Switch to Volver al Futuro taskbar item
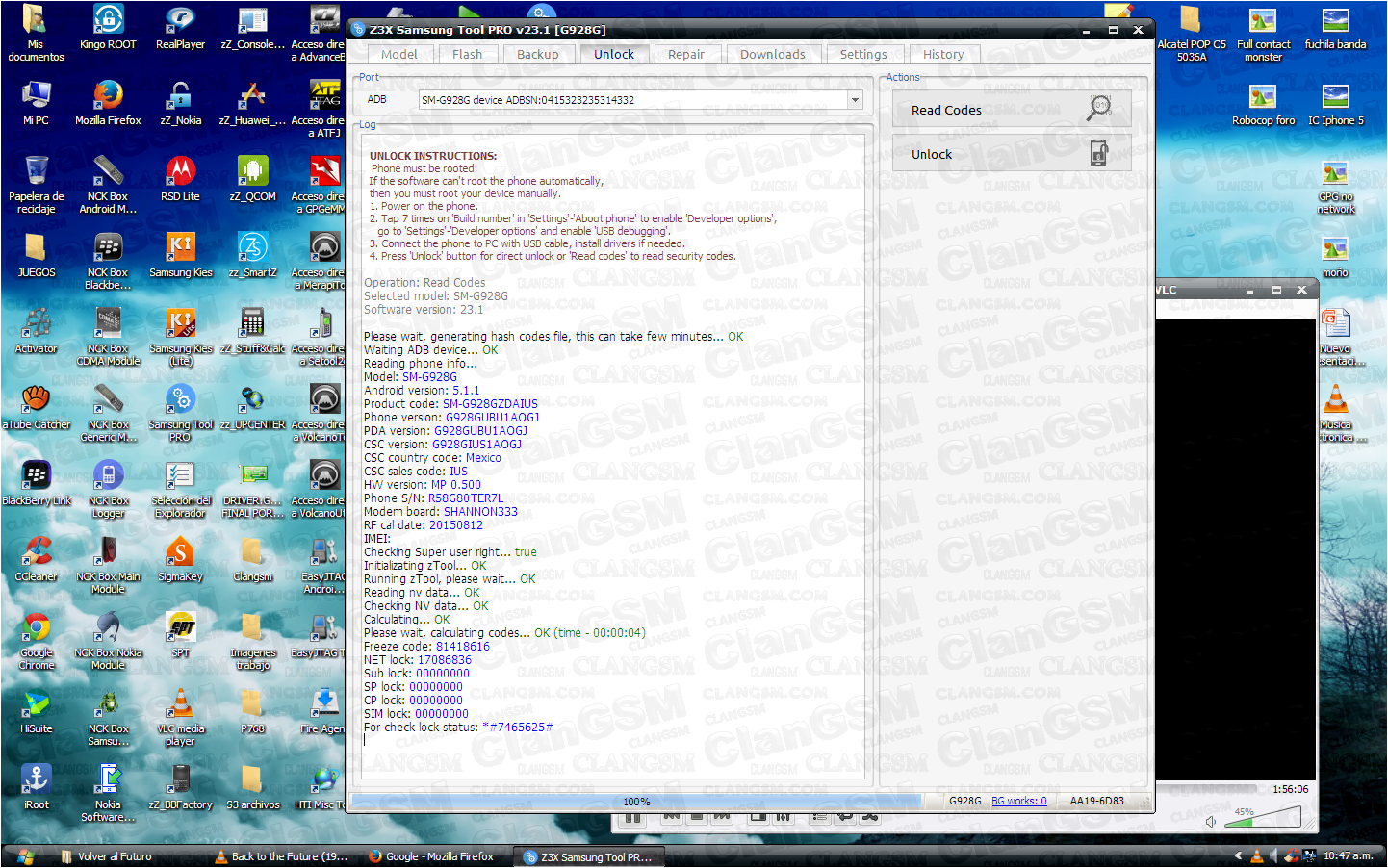 tap(108, 856)
